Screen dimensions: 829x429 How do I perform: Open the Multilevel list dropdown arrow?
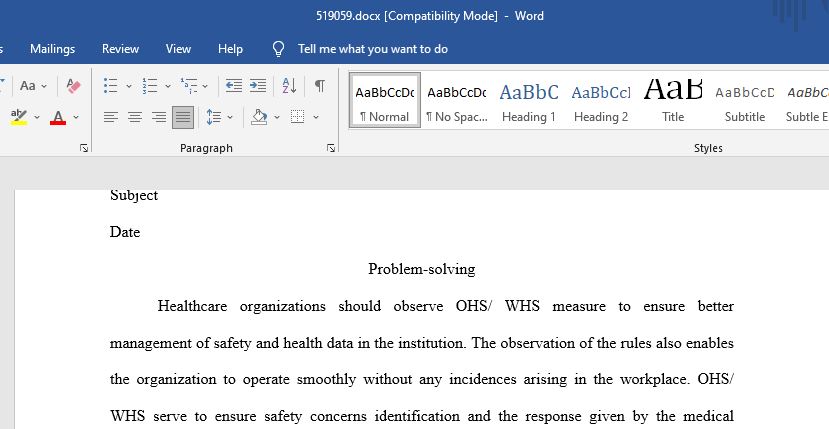[x=205, y=86]
